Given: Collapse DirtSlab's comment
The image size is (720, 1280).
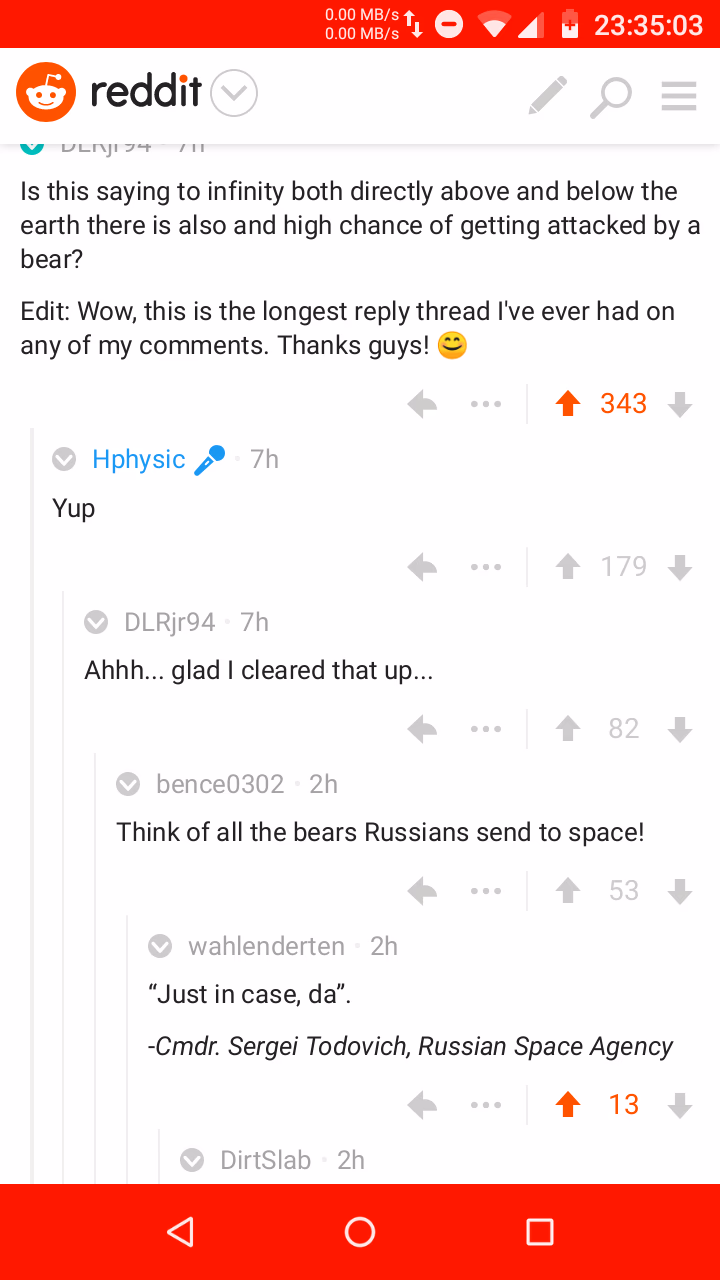Looking at the screenshot, I should pos(192,1160).
